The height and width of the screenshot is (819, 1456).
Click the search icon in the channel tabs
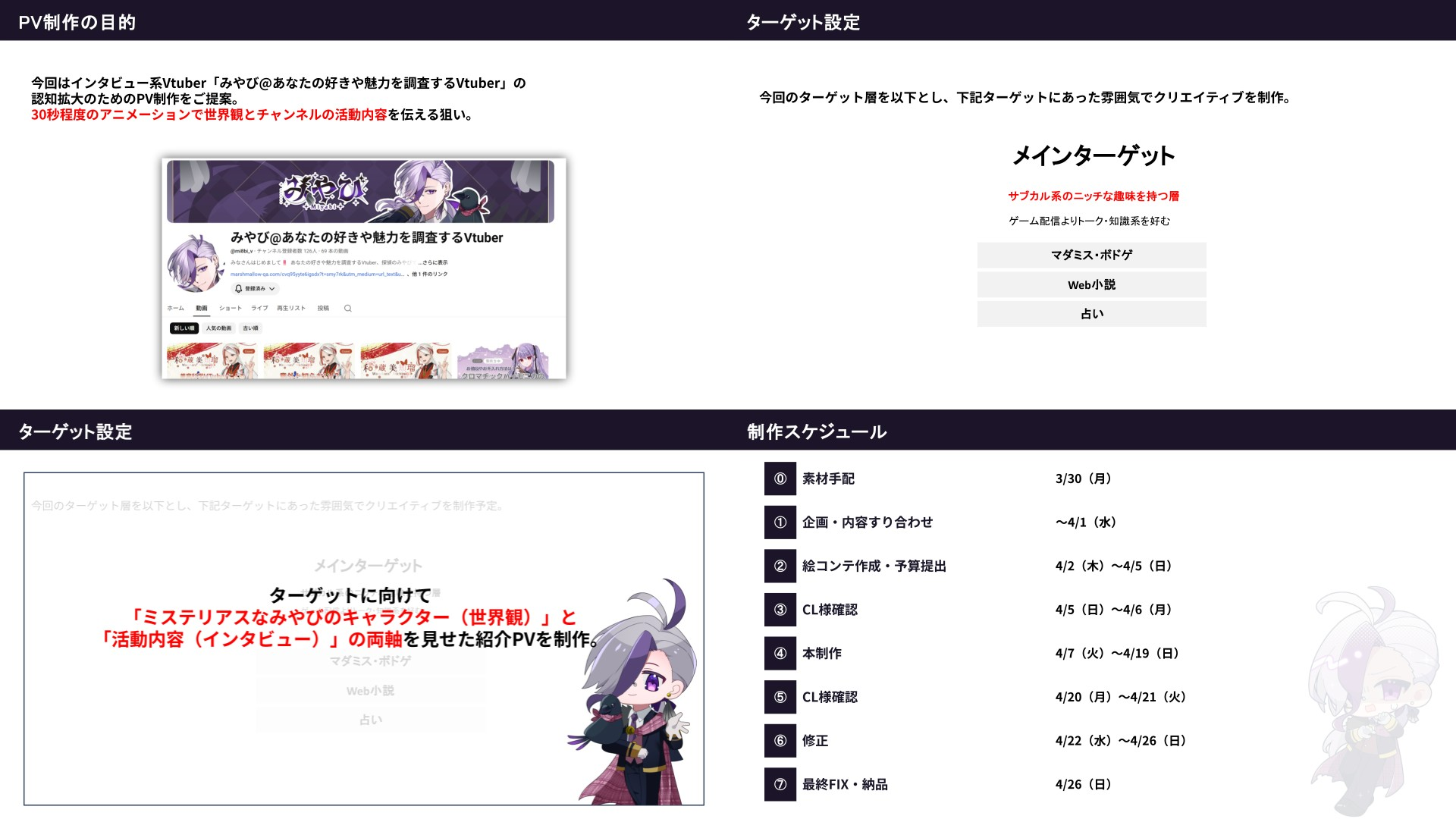348,308
